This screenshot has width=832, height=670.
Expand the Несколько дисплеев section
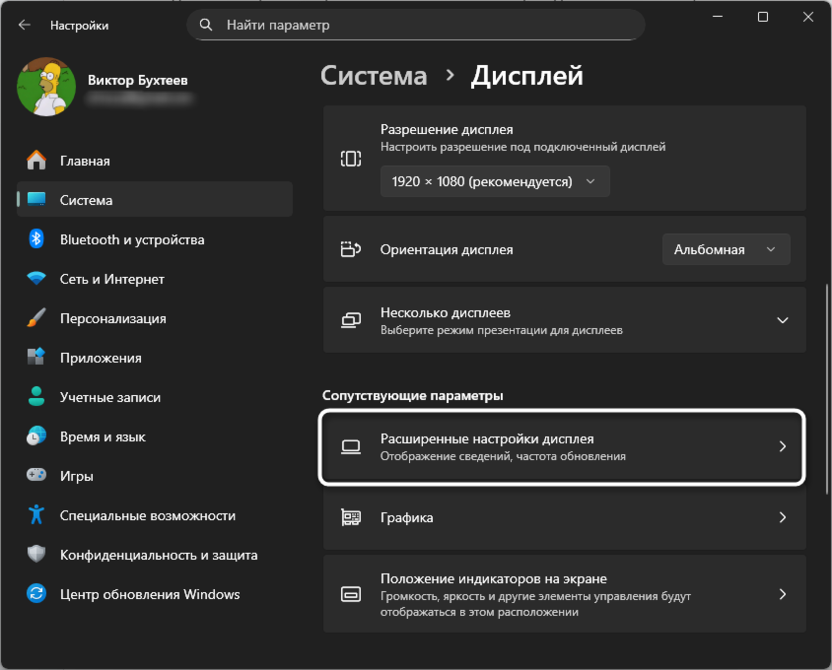pos(782,320)
